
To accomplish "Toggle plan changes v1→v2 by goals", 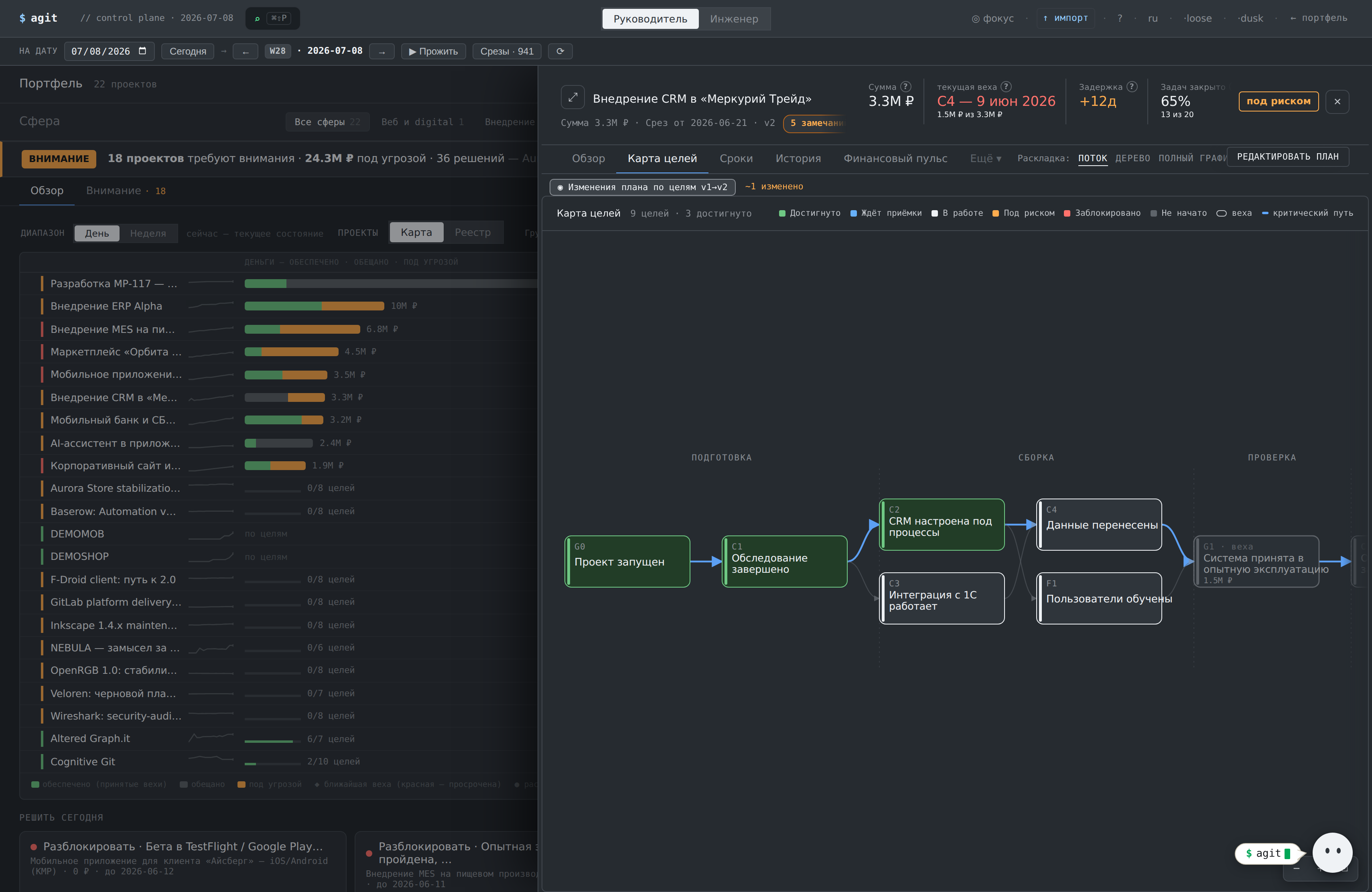I will point(642,187).
